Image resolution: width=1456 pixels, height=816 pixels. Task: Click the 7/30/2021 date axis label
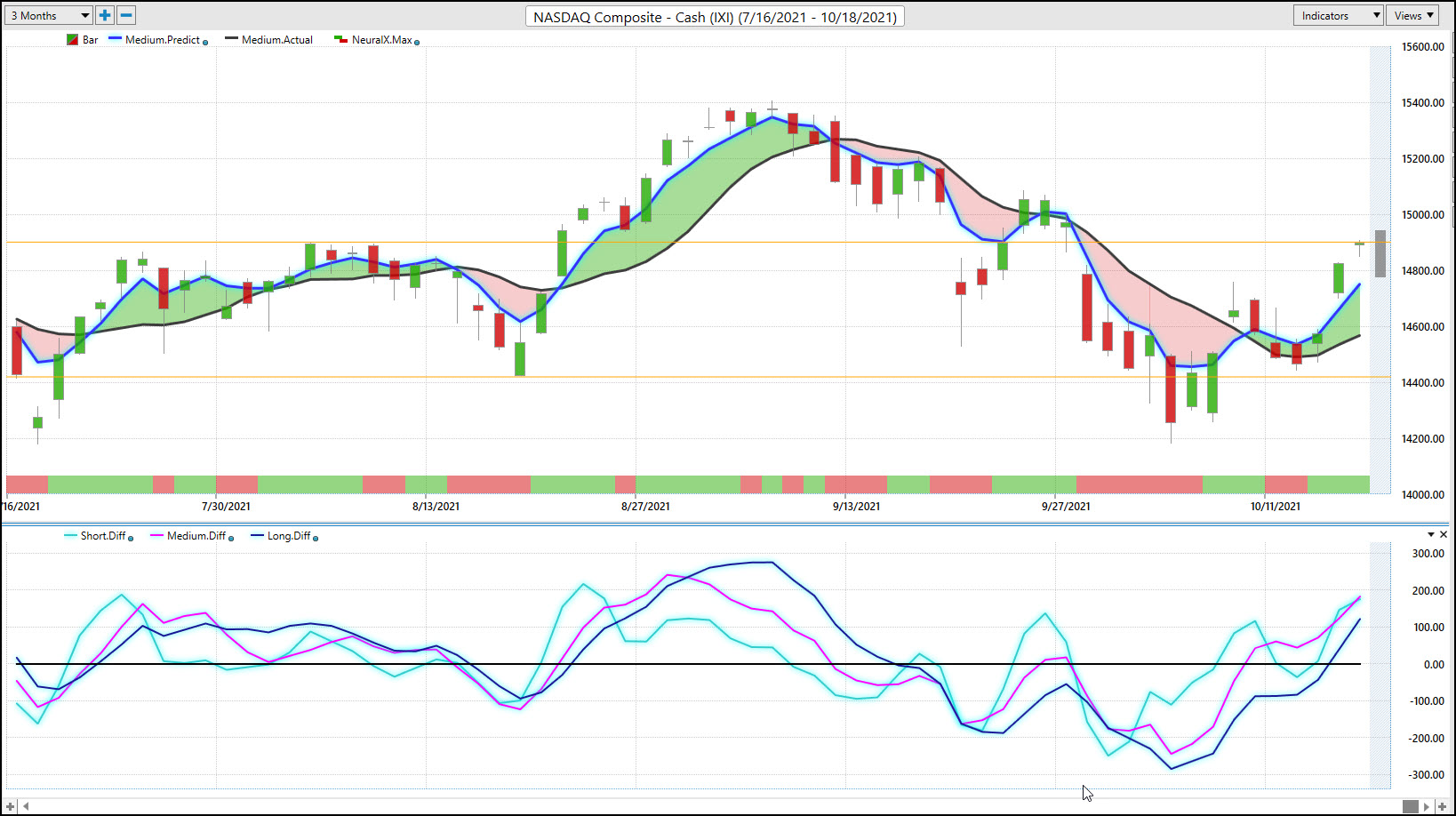(226, 507)
